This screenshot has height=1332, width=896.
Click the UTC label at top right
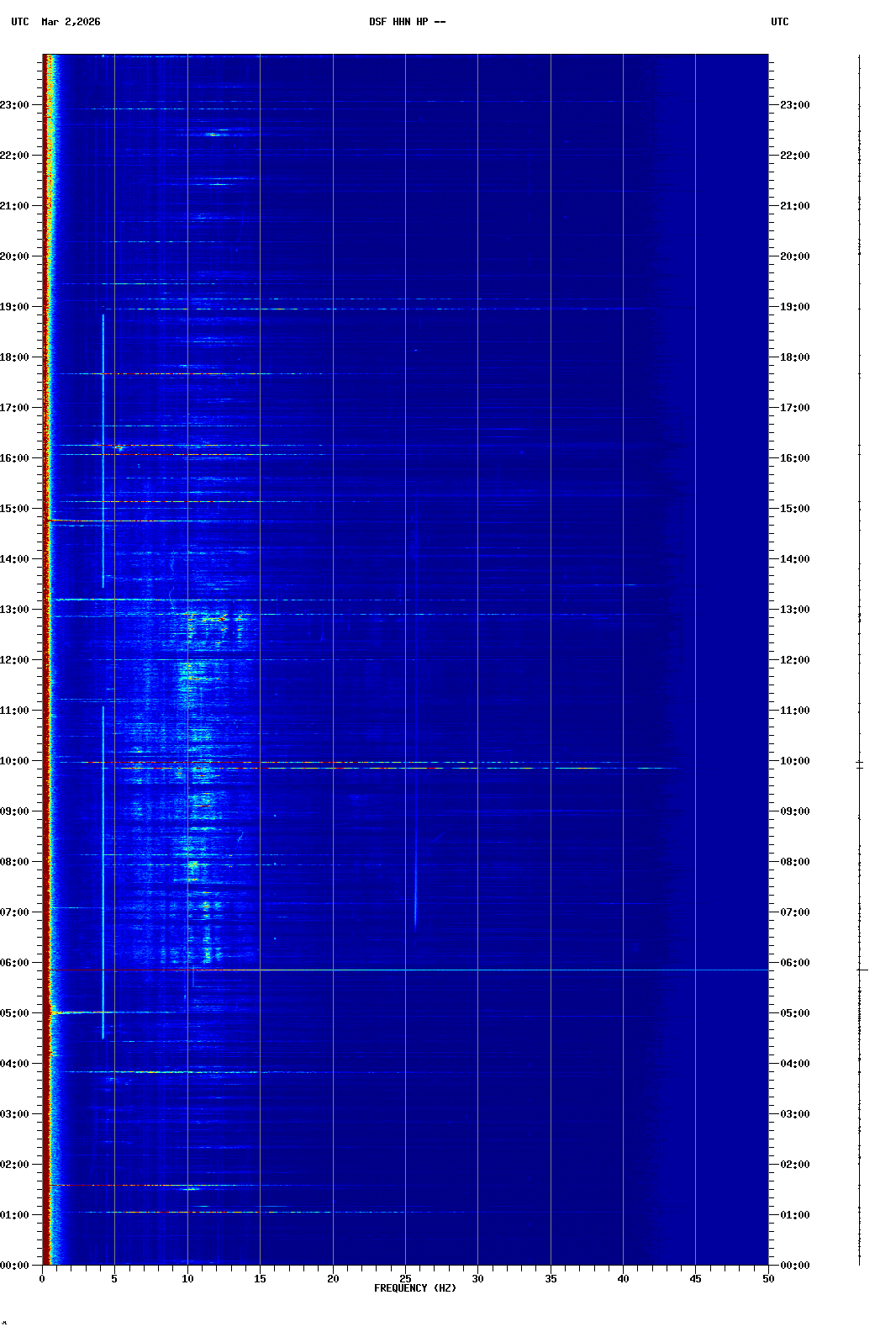point(779,22)
